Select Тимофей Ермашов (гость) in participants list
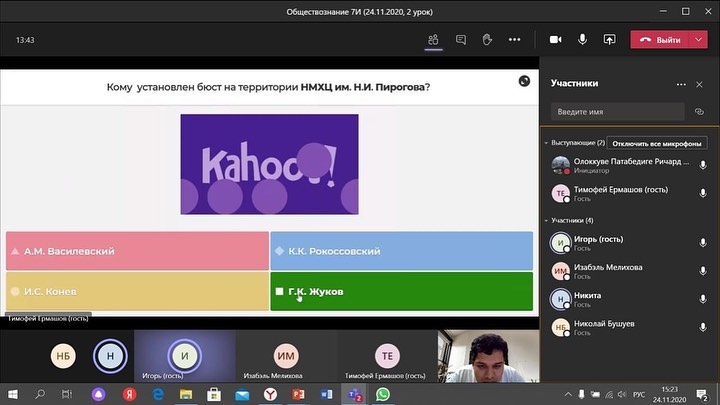Screen dimensions: 720x405 [629, 193]
